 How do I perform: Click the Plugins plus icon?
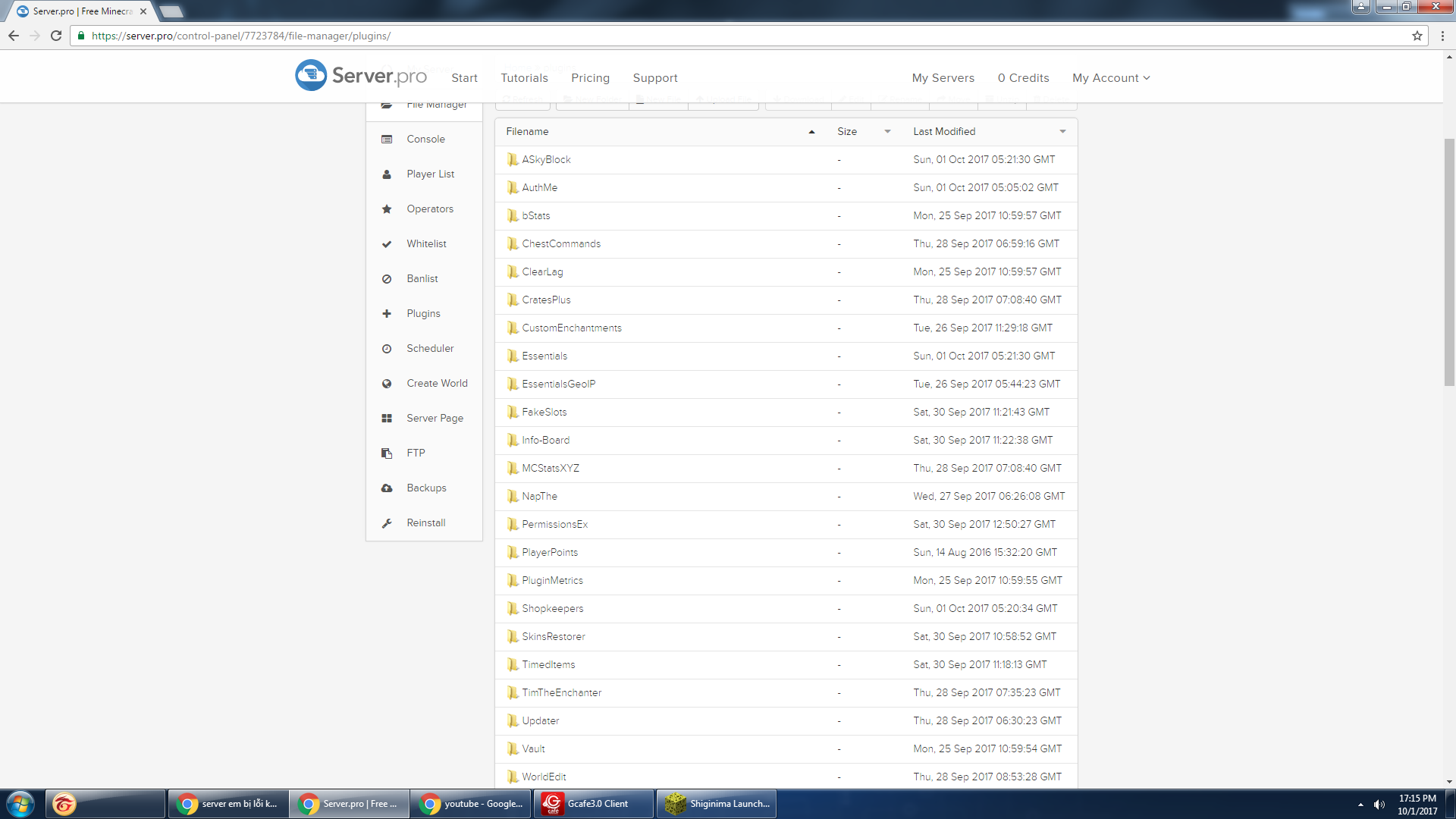[387, 314]
